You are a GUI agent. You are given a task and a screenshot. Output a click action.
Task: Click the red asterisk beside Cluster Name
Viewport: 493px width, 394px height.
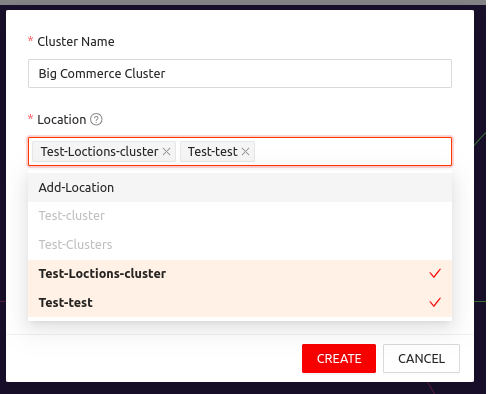click(x=30, y=40)
